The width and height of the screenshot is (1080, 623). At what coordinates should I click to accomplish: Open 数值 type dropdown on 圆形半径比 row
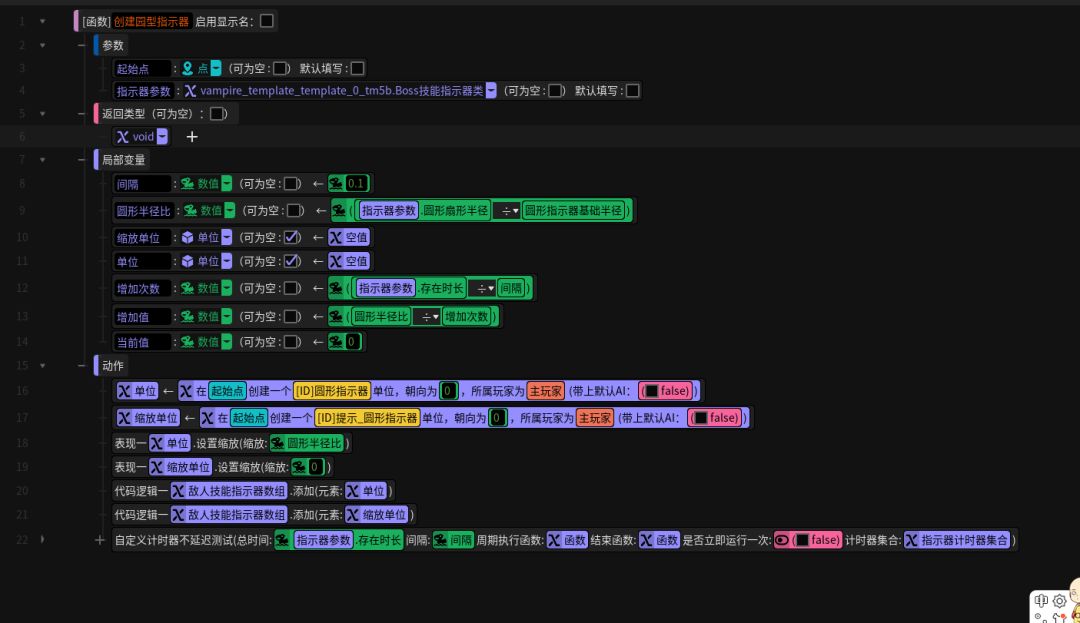[x=229, y=210]
